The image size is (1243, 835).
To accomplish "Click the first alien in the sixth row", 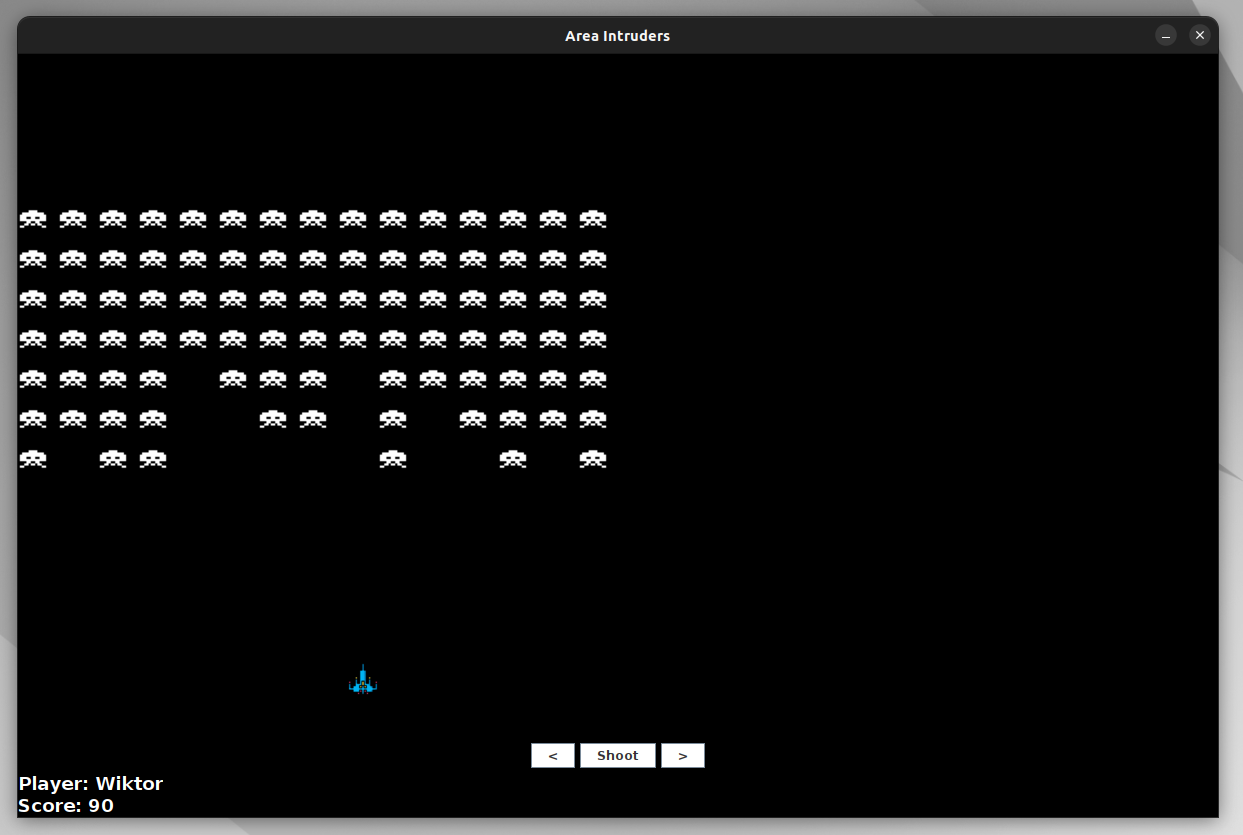I will (33, 419).
